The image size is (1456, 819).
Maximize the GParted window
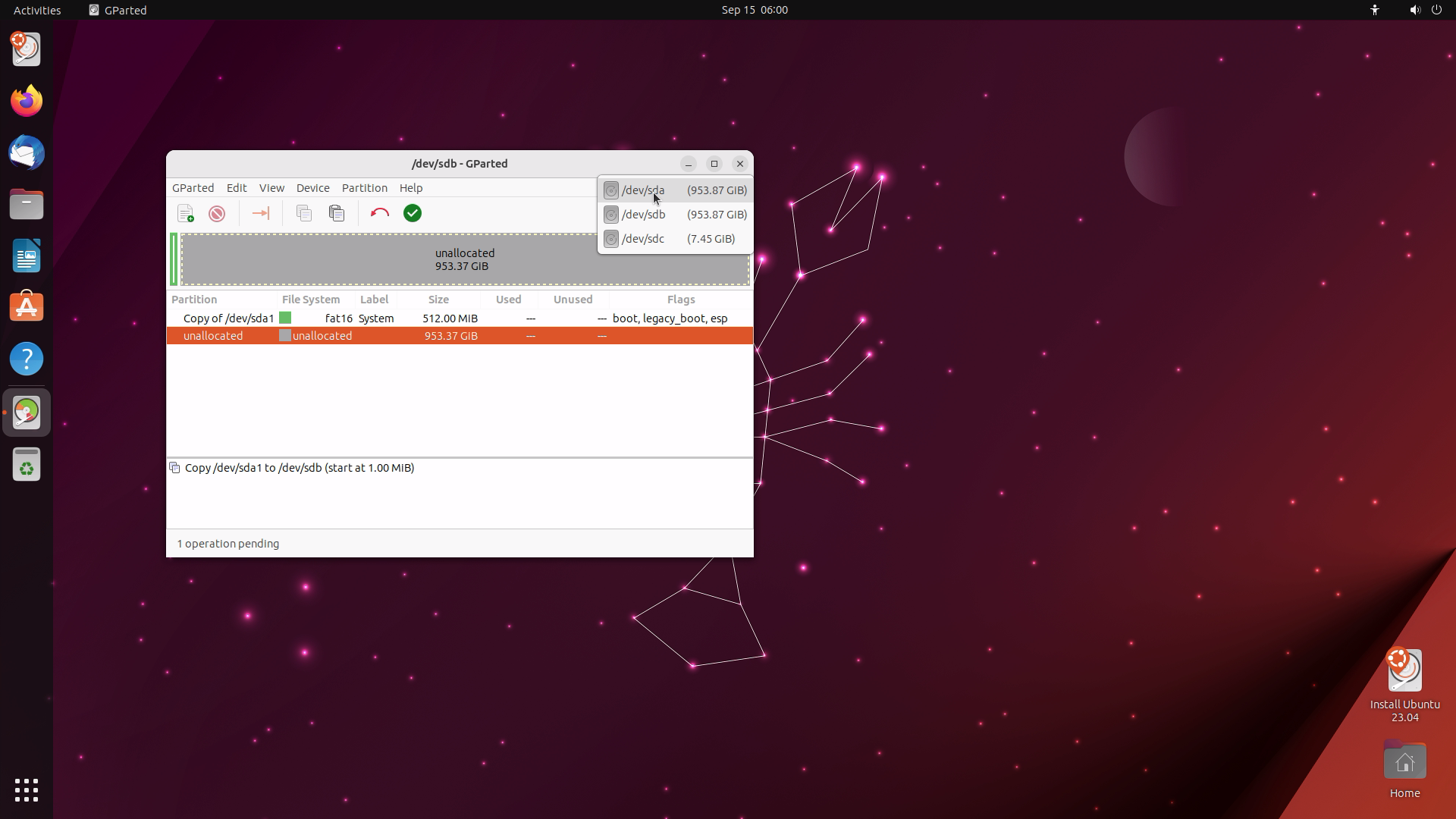point(714,164)
